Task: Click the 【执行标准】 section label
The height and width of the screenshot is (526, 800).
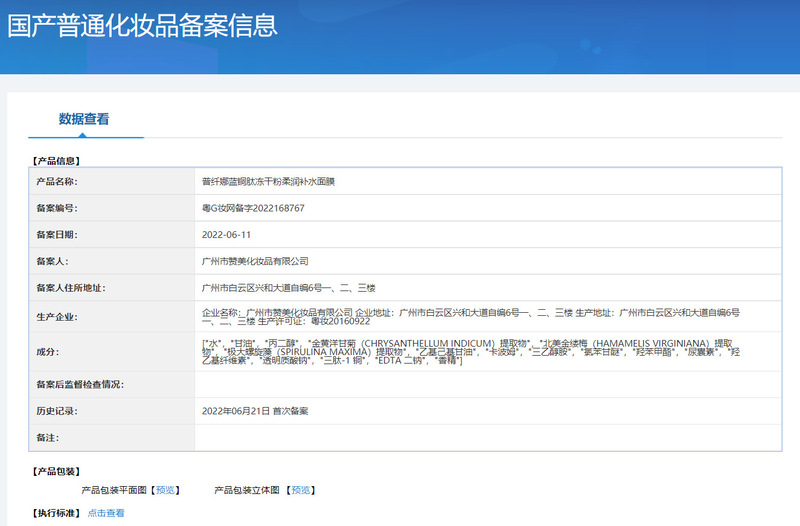Action: [x=56, y=513]
